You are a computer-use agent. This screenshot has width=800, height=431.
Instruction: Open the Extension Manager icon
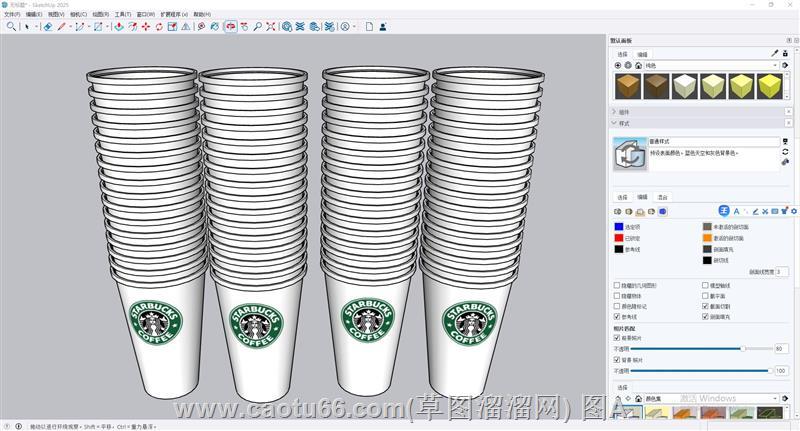click(x=330, y=27)
